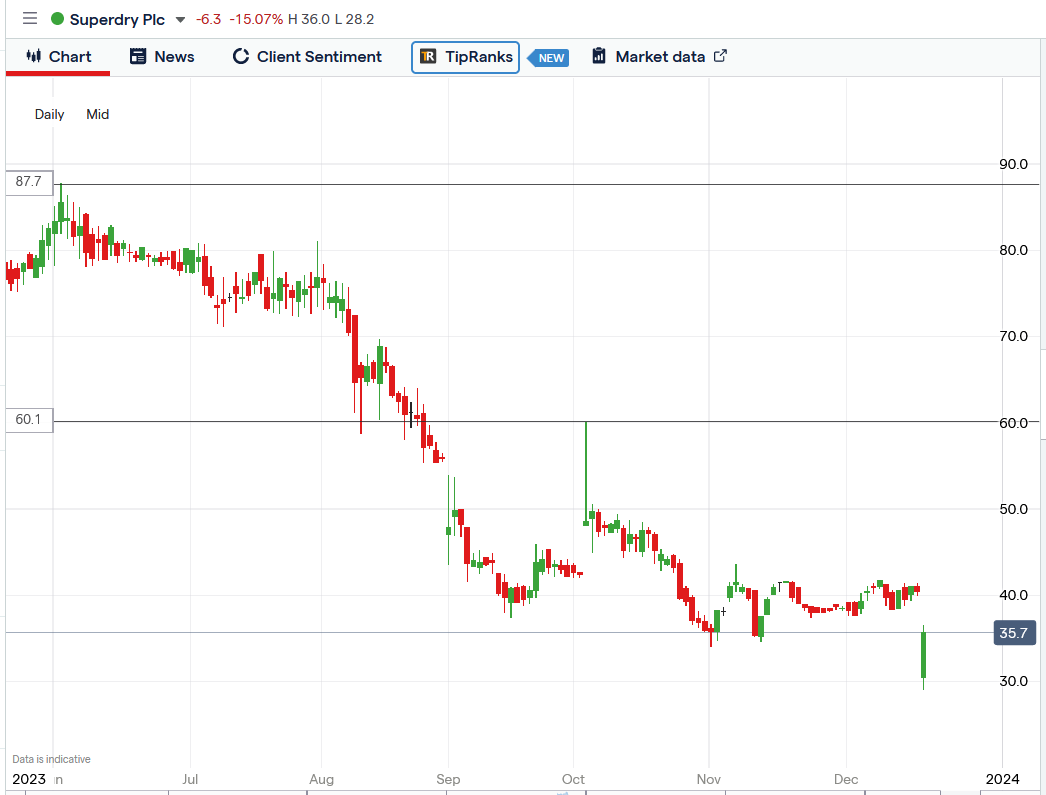This screenshot has height=795, width=1046.
Task: Click the -6.3 point change value
Action: tap(208, 19)
